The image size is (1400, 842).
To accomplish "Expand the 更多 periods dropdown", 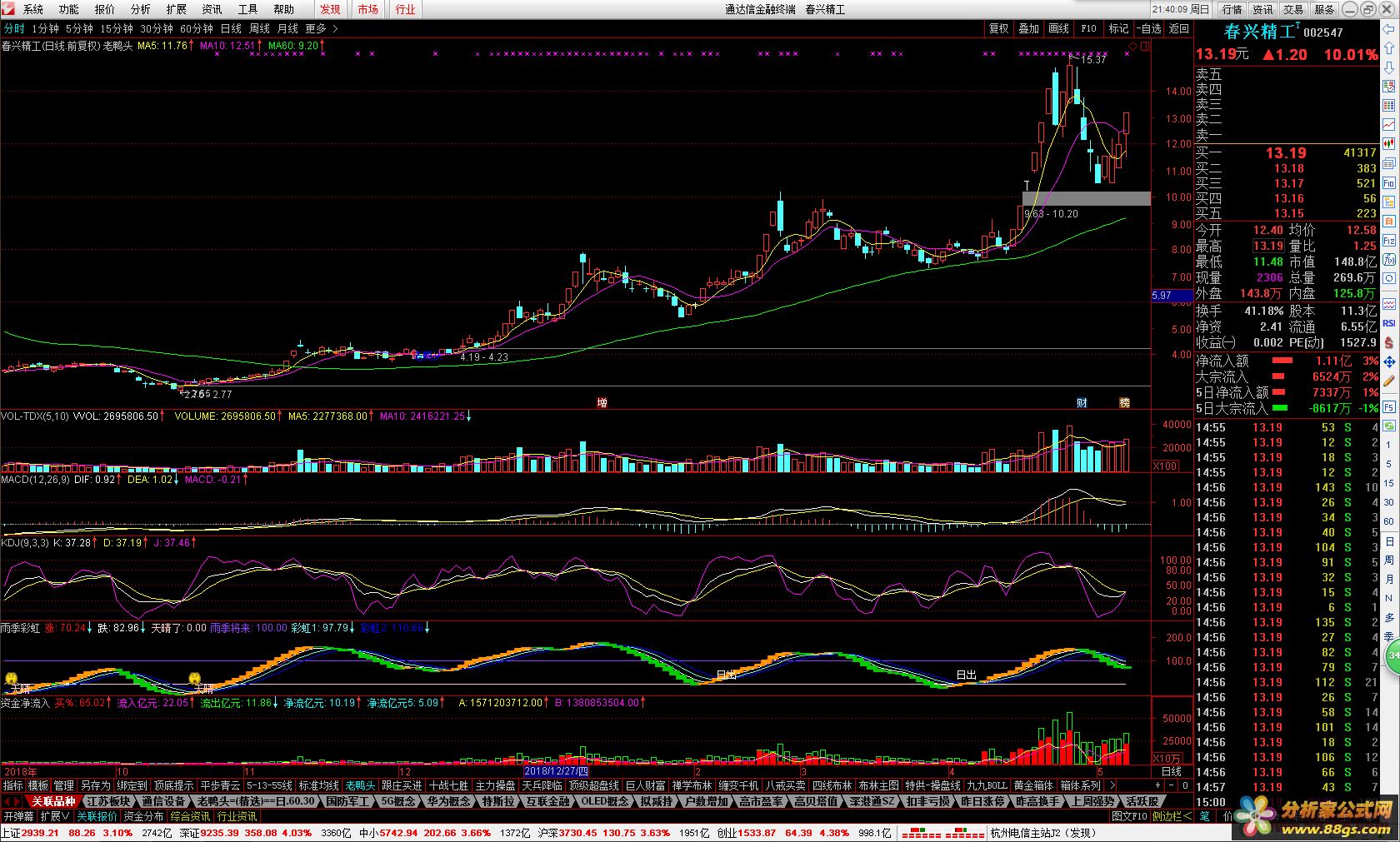I will click(x=322, y=28).
